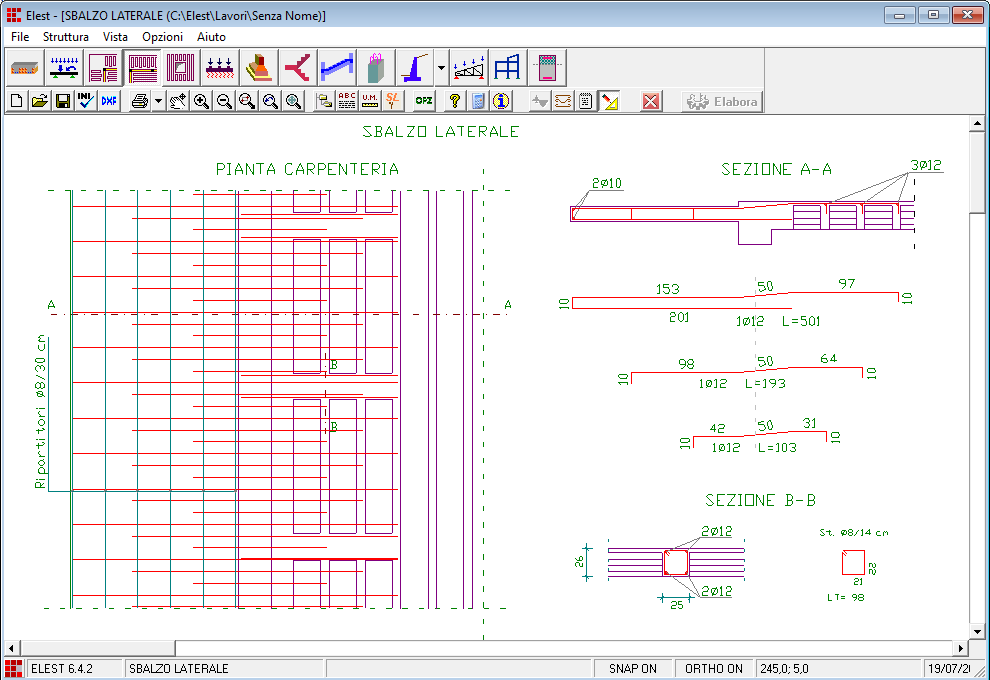Viewport: 990px width, 680px height.
Task: Click the Elabora button
Action: pos(722,101)
